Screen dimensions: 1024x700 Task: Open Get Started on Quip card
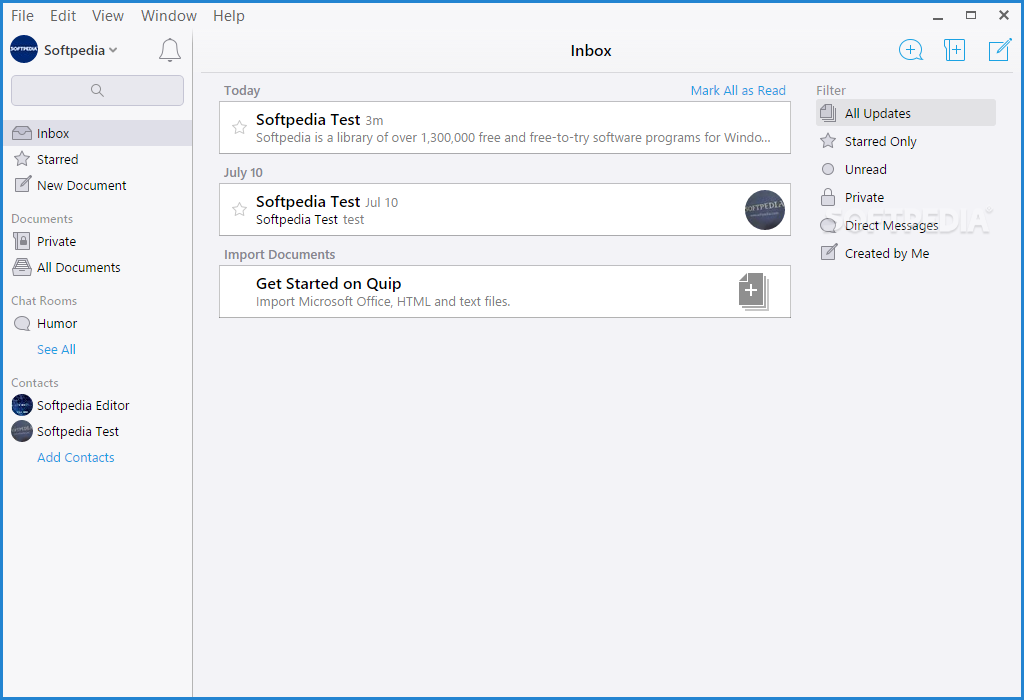(505, 291)
